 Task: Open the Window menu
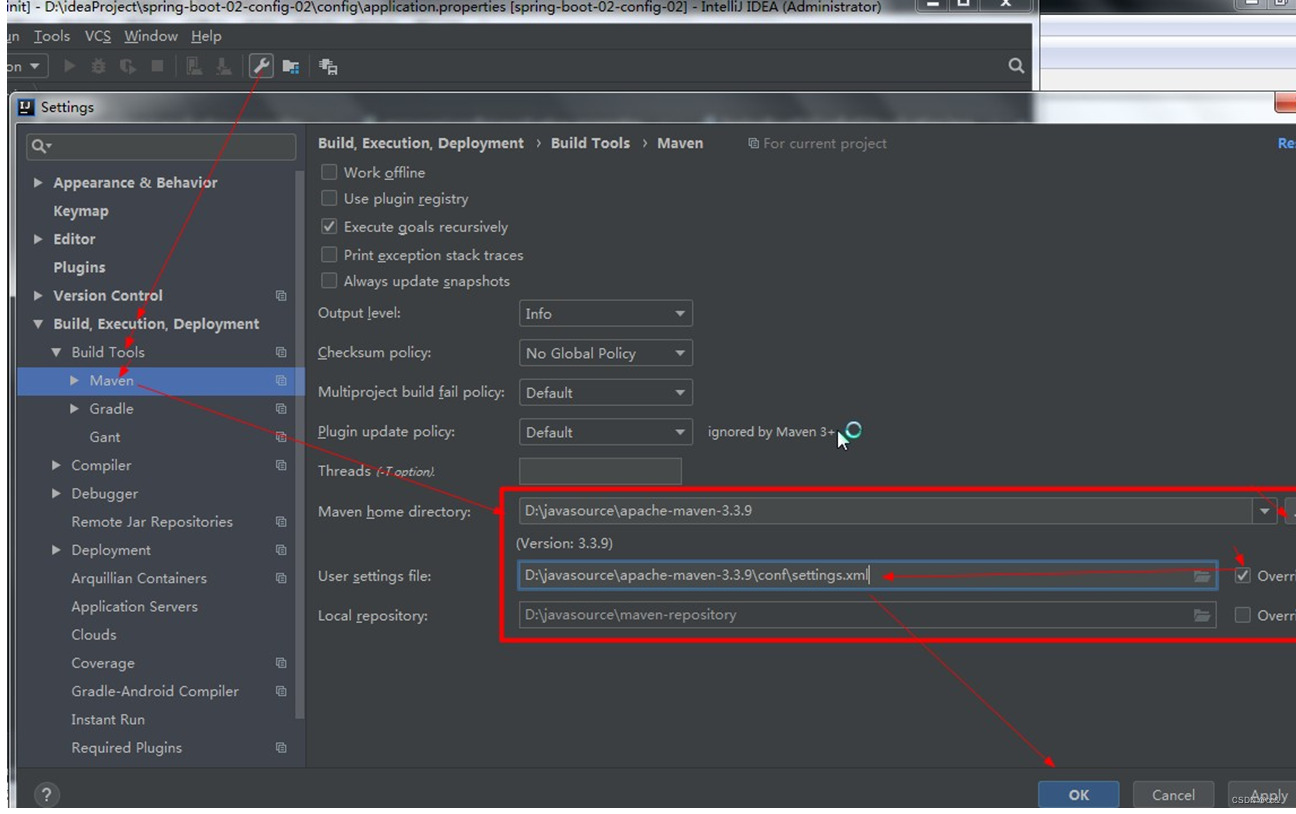(151, 36)
